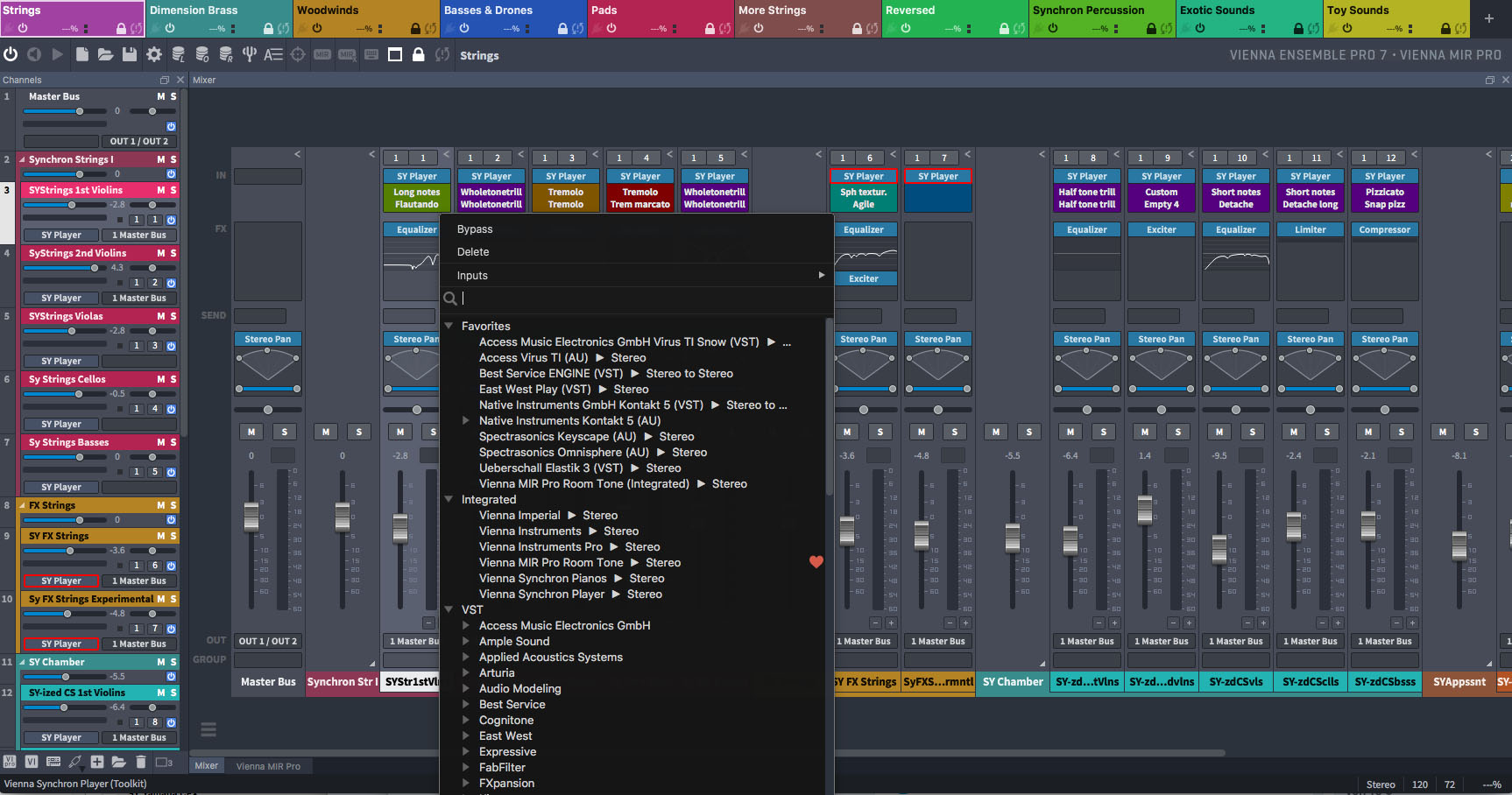Toggle power on Sy Strings Cellos channel
This screenshot has height=795, width=1512.
click(171, 409)
